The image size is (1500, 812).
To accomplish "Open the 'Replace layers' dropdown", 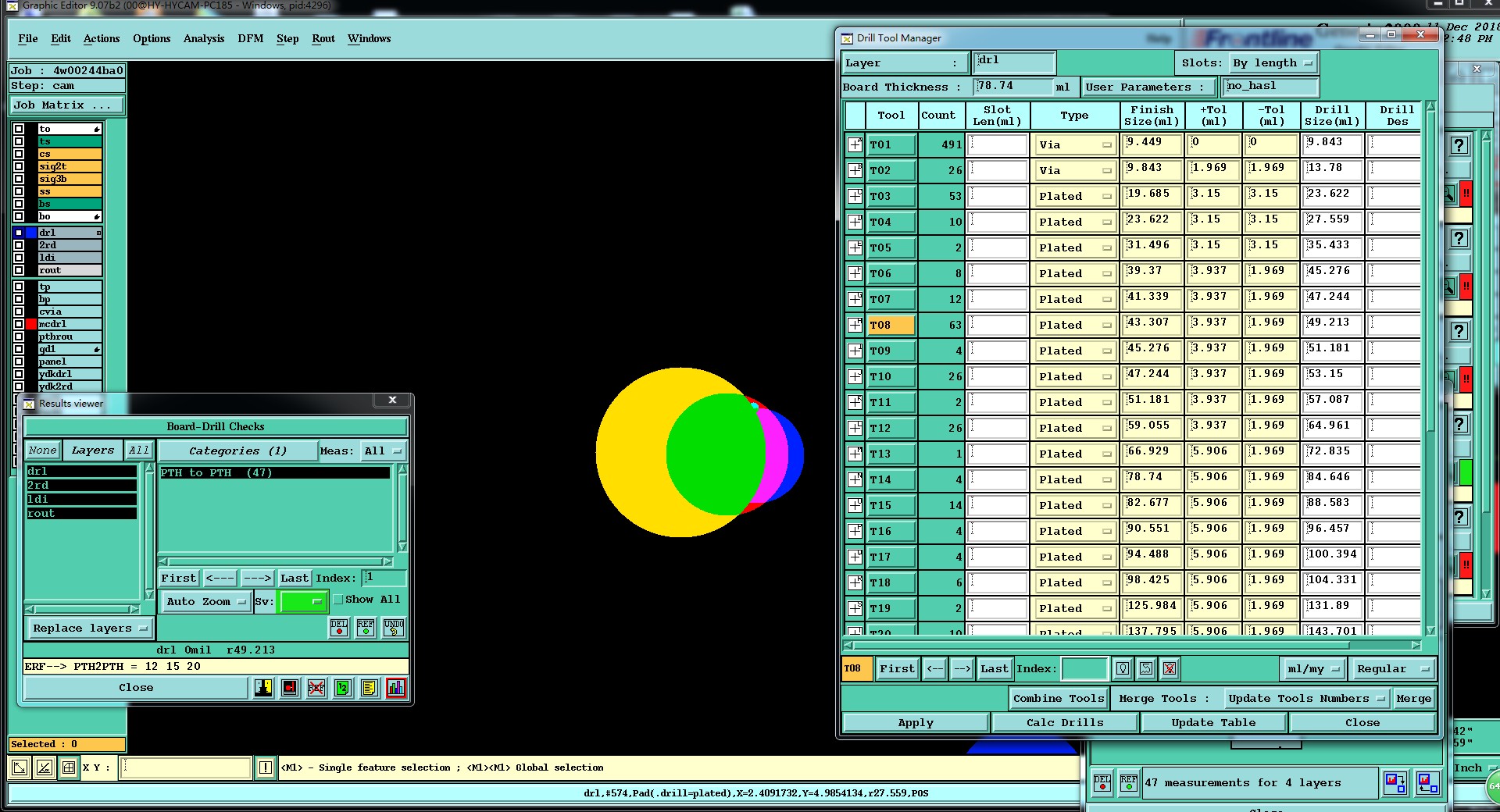I will tap(90, 628).
